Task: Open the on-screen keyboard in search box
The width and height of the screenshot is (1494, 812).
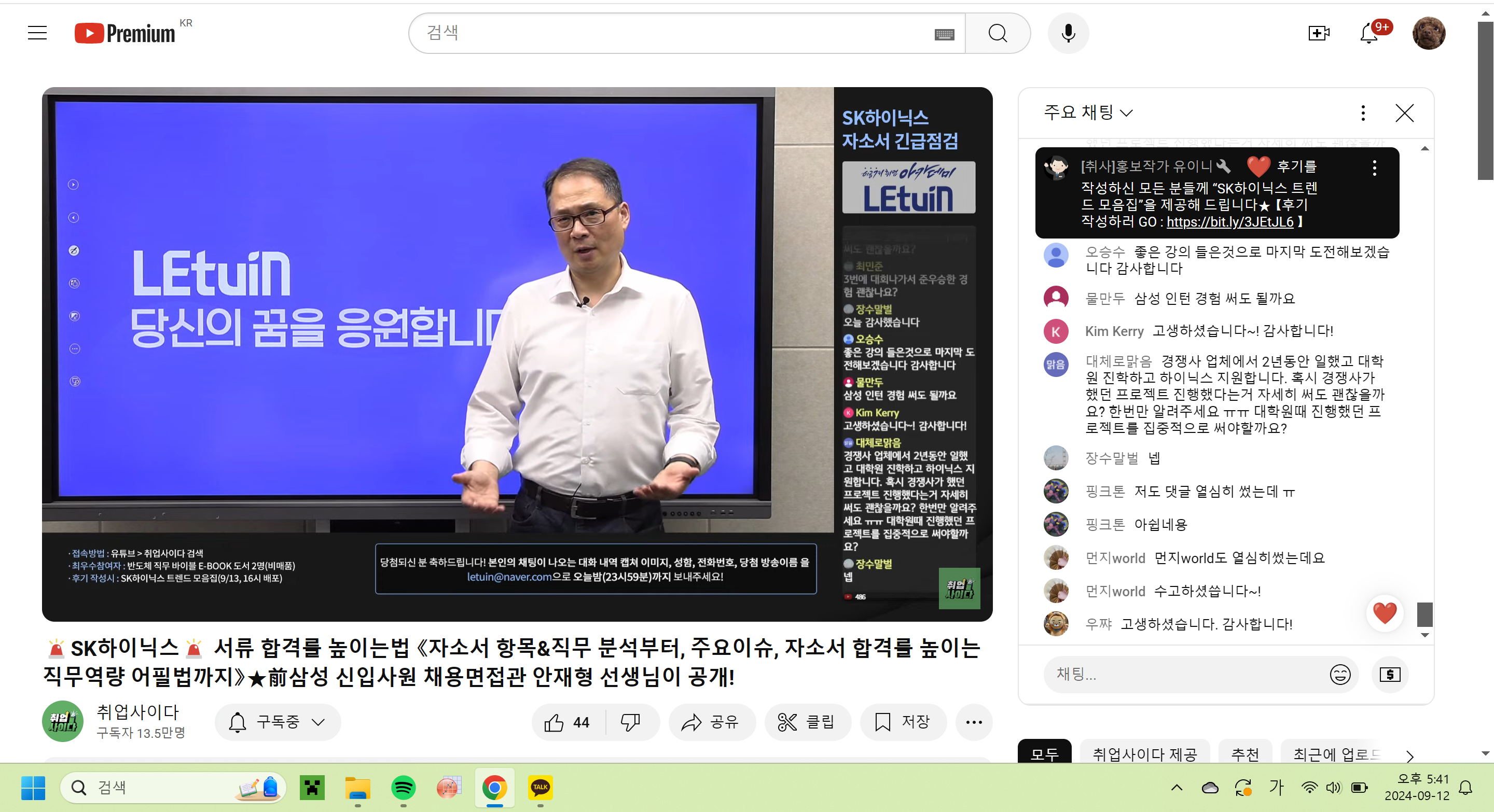Action: pos(944,35)
